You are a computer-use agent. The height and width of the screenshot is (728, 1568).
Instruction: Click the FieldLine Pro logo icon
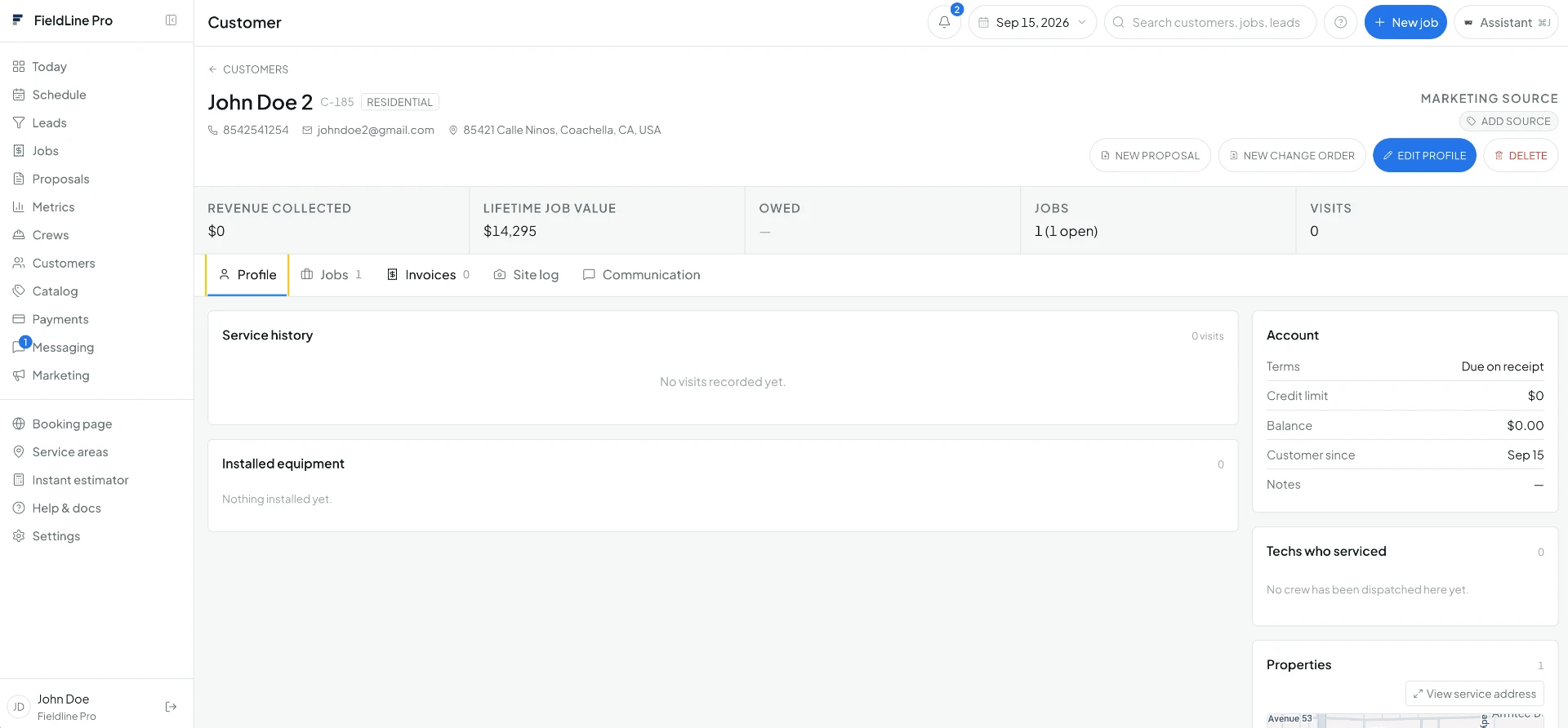(x=18, y=20)
